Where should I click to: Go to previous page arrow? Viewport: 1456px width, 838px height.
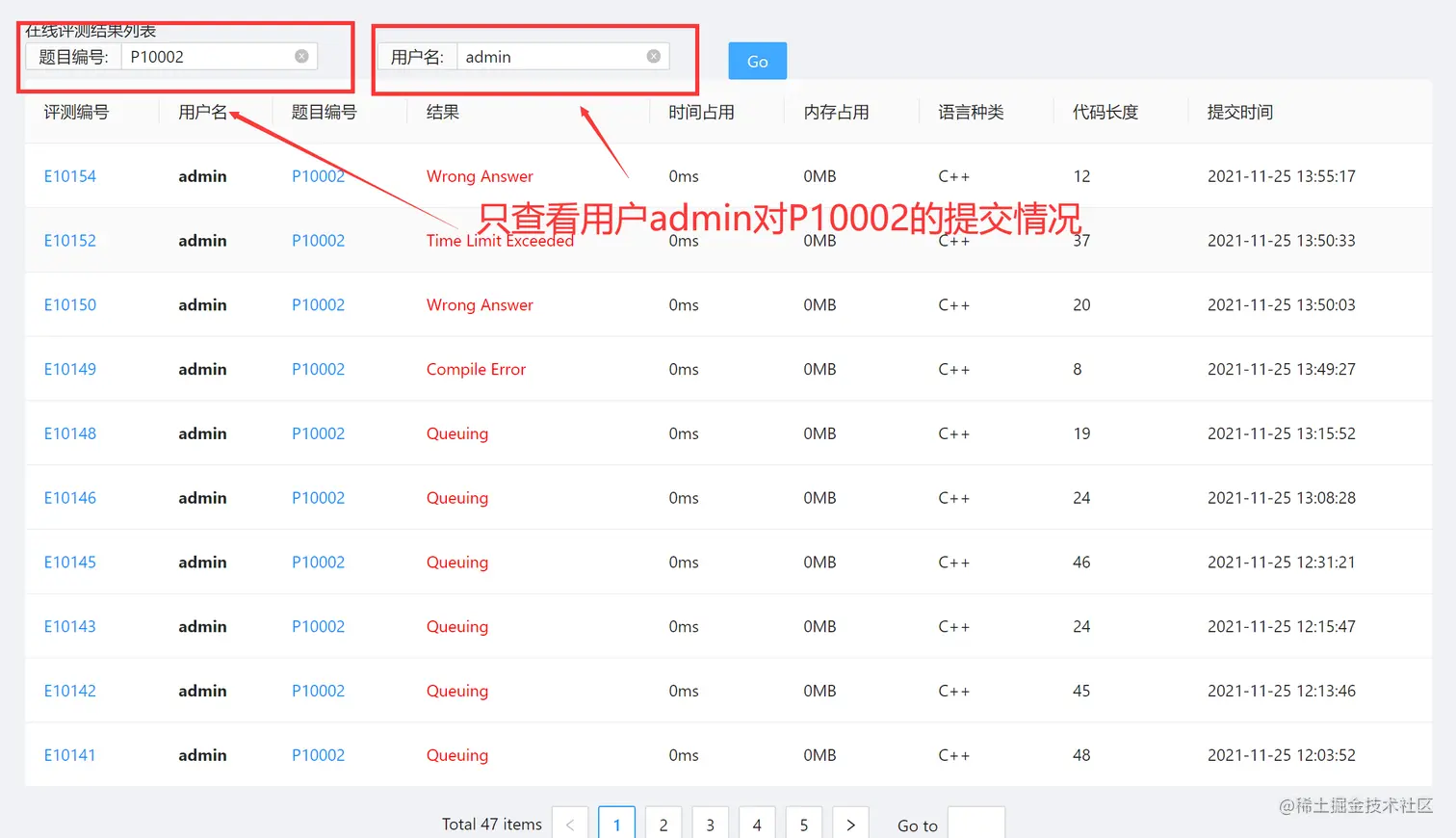pos(570,824)
